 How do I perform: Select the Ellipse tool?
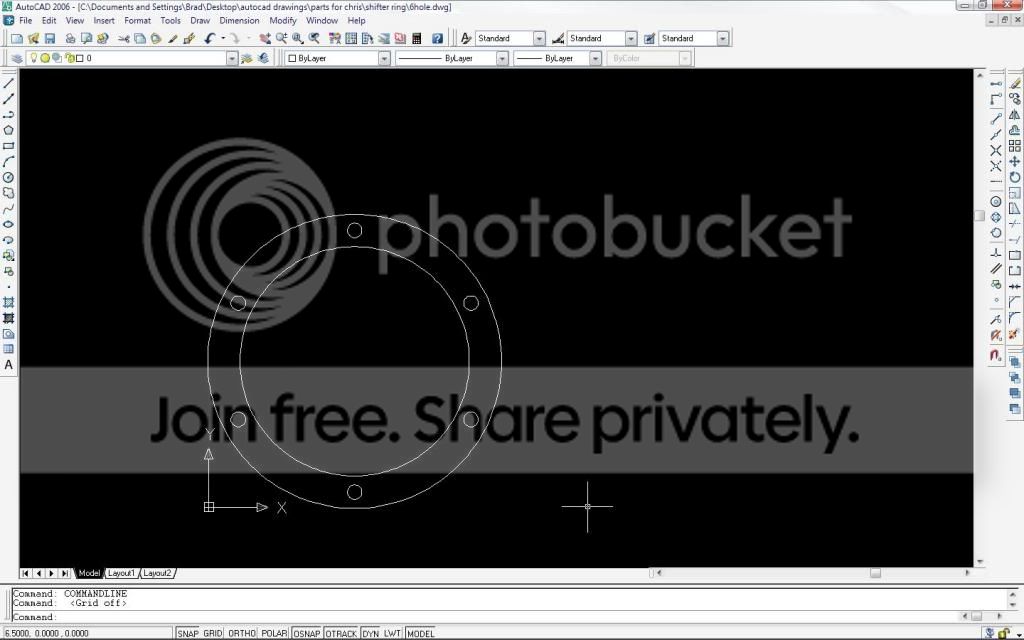click(8, 225)
